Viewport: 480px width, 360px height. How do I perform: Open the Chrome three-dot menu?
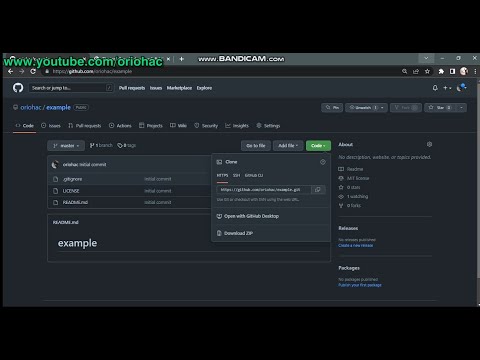point(475,71)
